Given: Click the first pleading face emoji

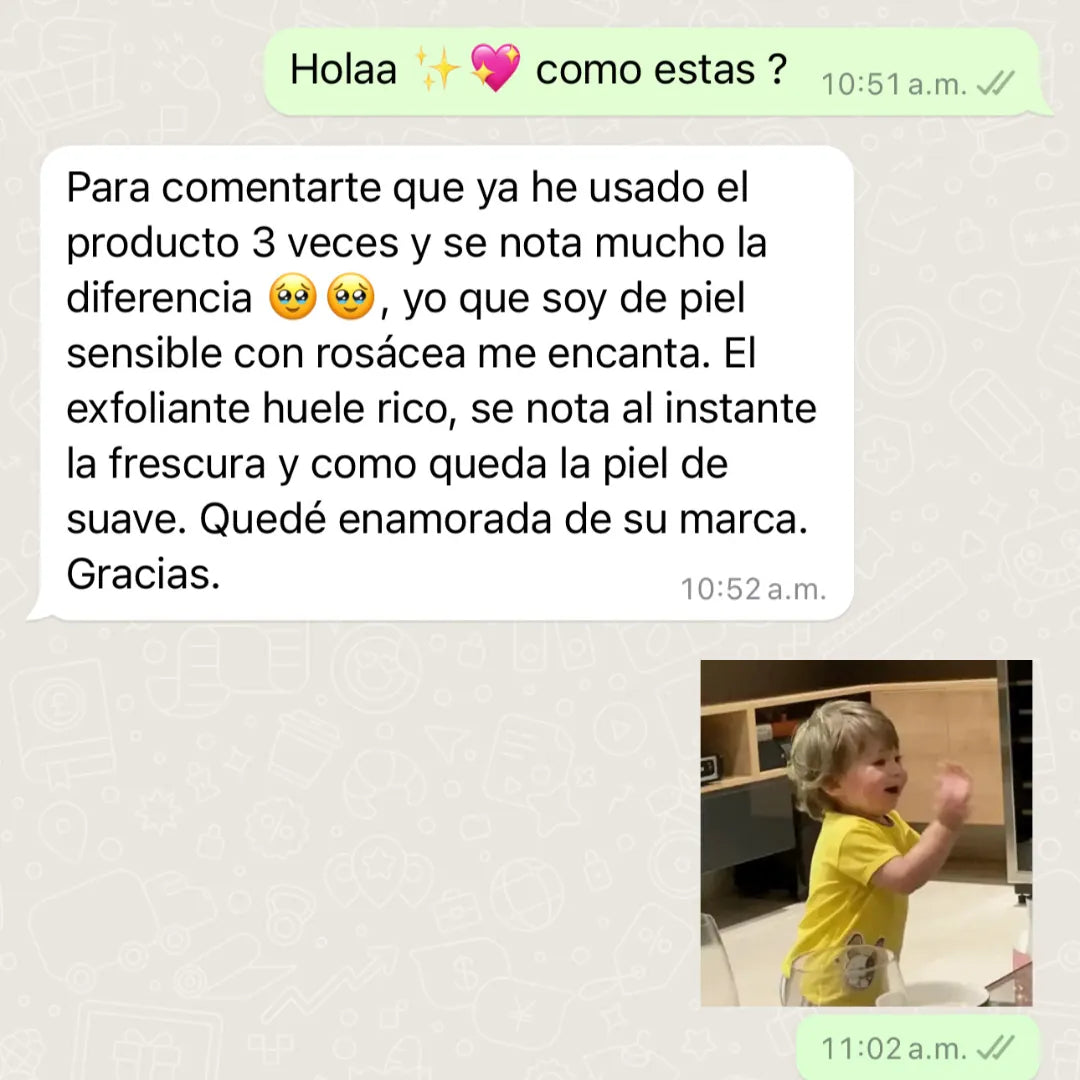Looking at the screenshot, I should 293,298.
